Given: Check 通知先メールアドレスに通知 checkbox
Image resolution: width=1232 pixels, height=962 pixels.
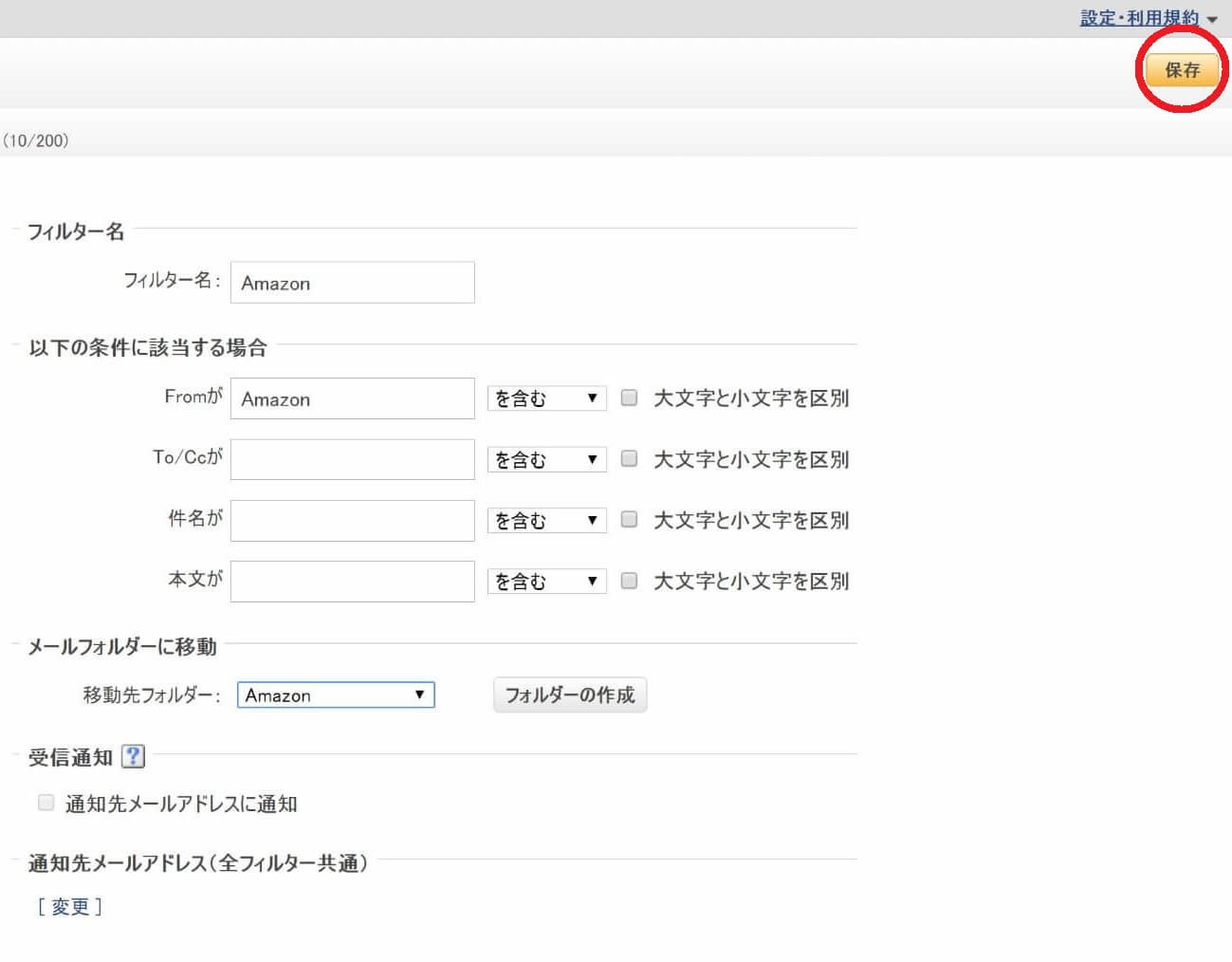Looking at the screenshot, I should [46, 803].
